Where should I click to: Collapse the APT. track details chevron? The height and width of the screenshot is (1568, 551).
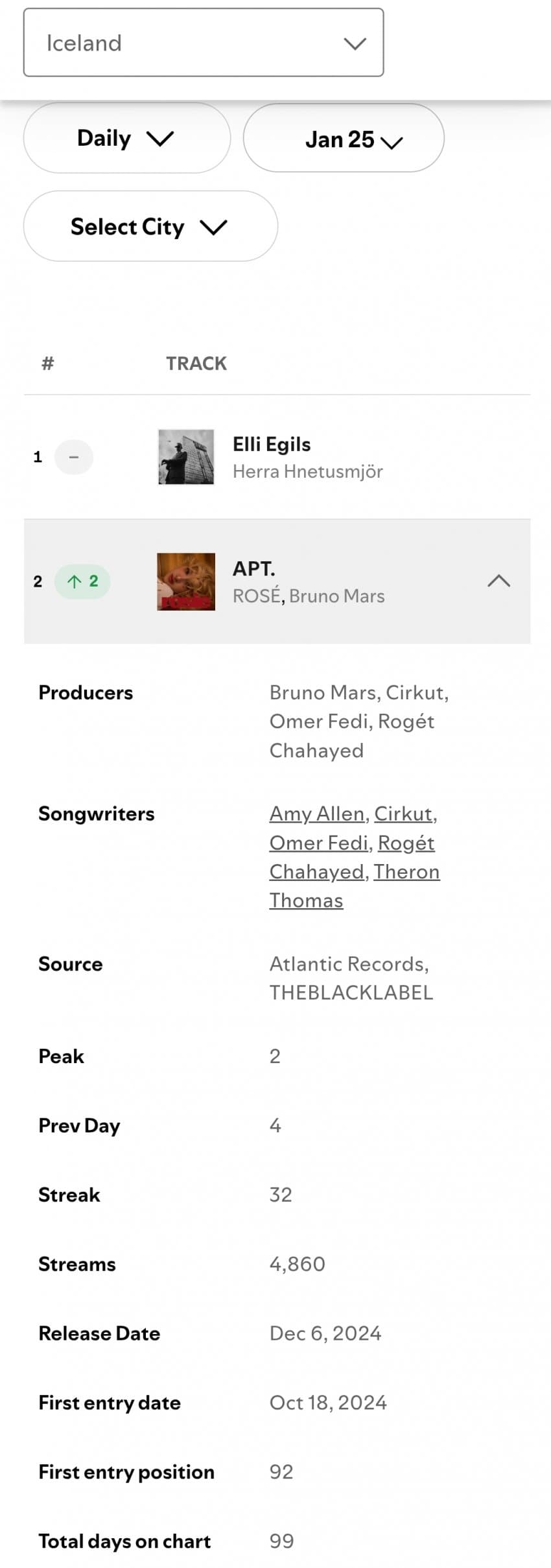coord(498,581)
